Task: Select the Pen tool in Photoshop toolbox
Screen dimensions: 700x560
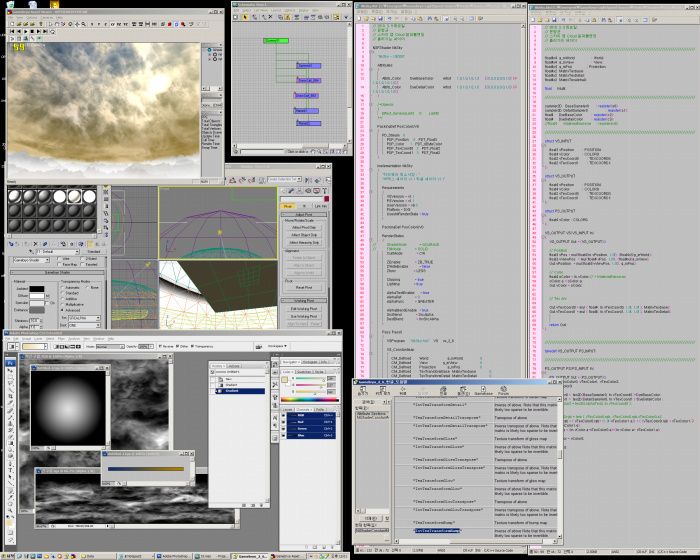Action: 10,464
